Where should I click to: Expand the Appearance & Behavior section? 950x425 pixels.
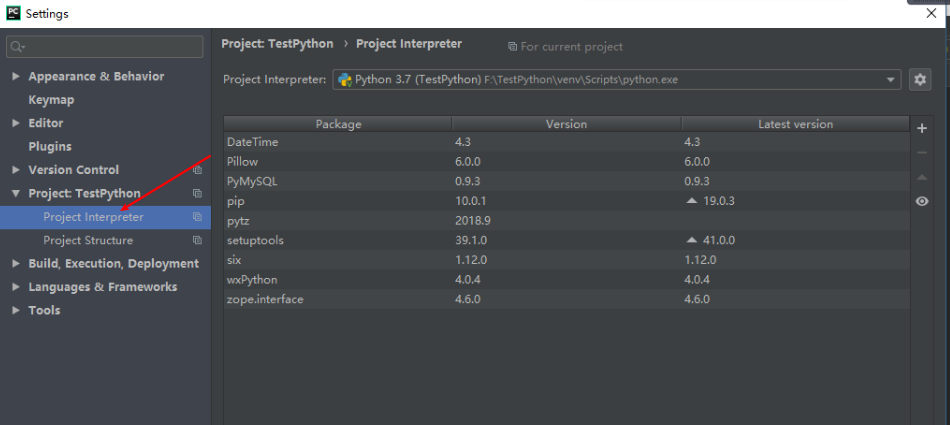pyautogui.click(x=16, y=77)
